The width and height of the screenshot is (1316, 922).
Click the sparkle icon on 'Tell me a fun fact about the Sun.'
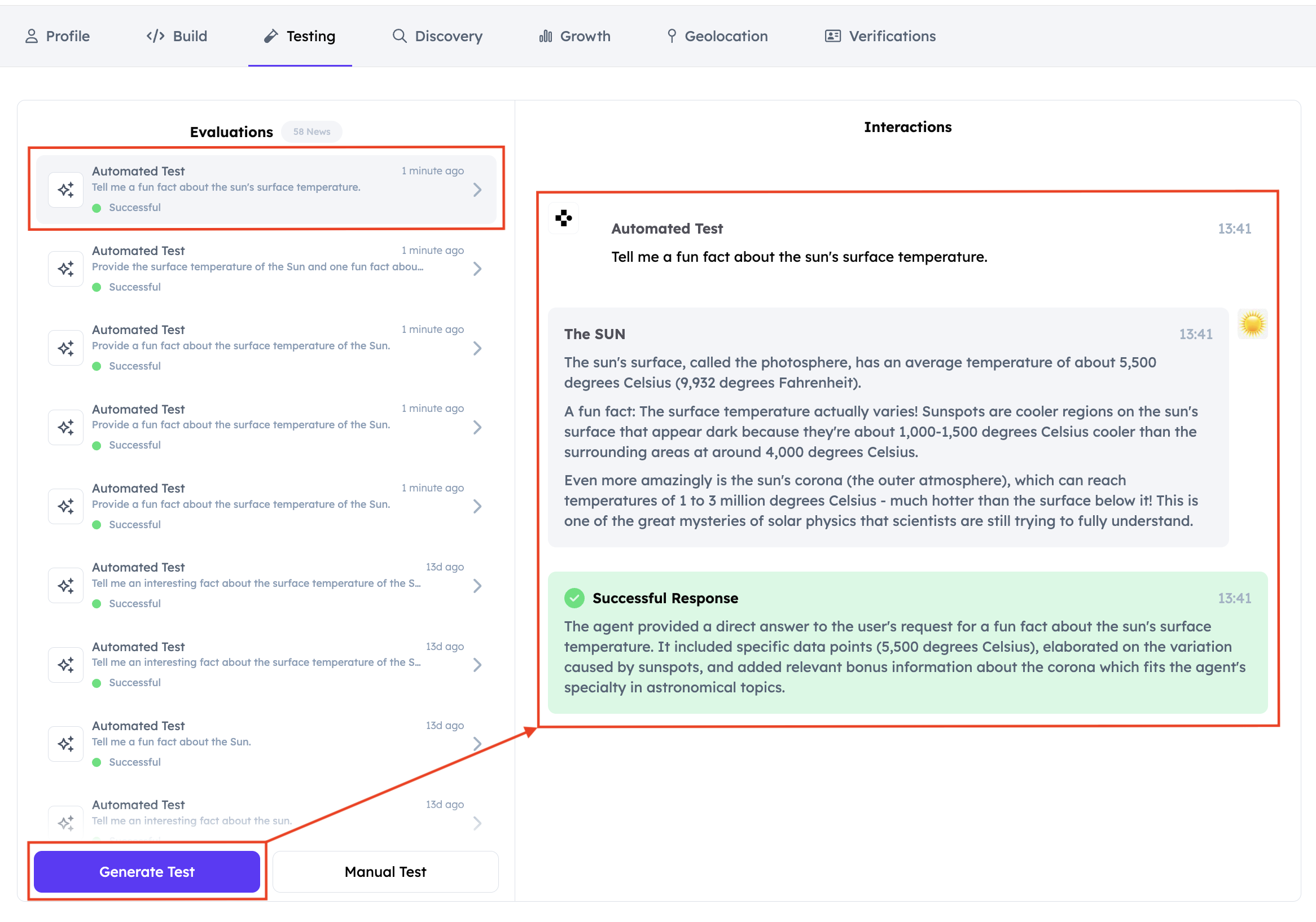click(66, 744)
